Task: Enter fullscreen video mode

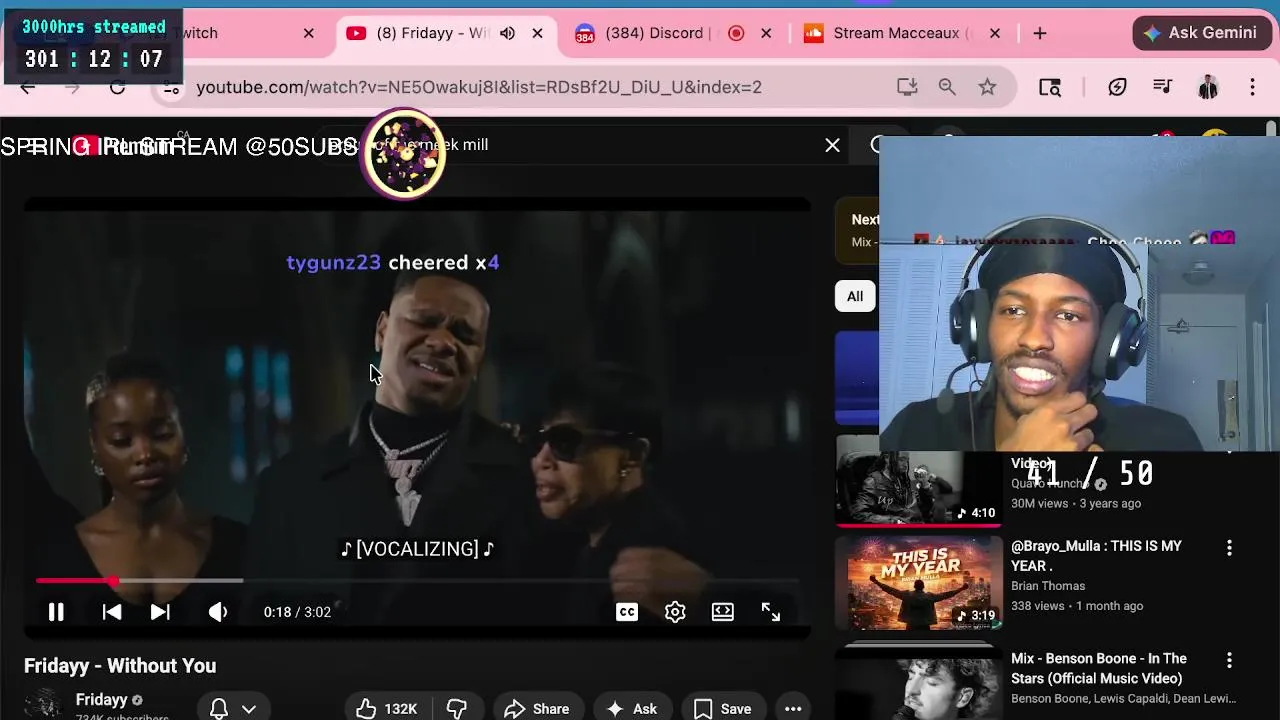Action: point(771,612)
